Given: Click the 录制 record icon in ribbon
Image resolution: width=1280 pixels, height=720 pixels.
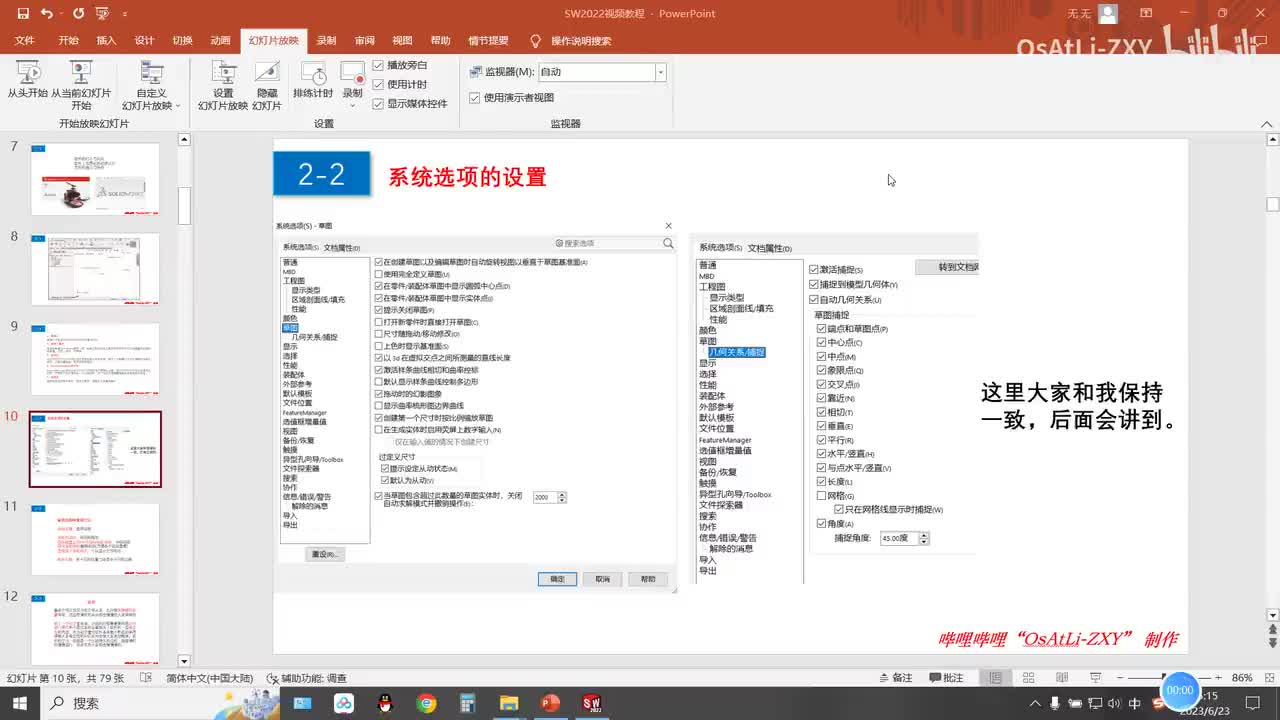Looking at the screenshot, I should tap(352, 72).
